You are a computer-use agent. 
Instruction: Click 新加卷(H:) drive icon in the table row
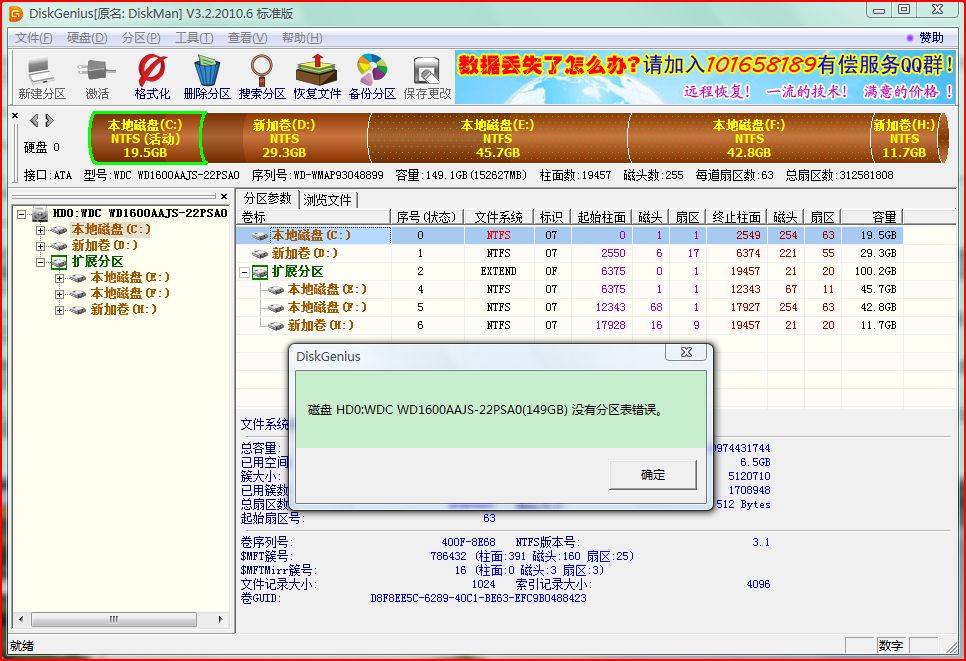pyautogui.click(x=276, y=325)
